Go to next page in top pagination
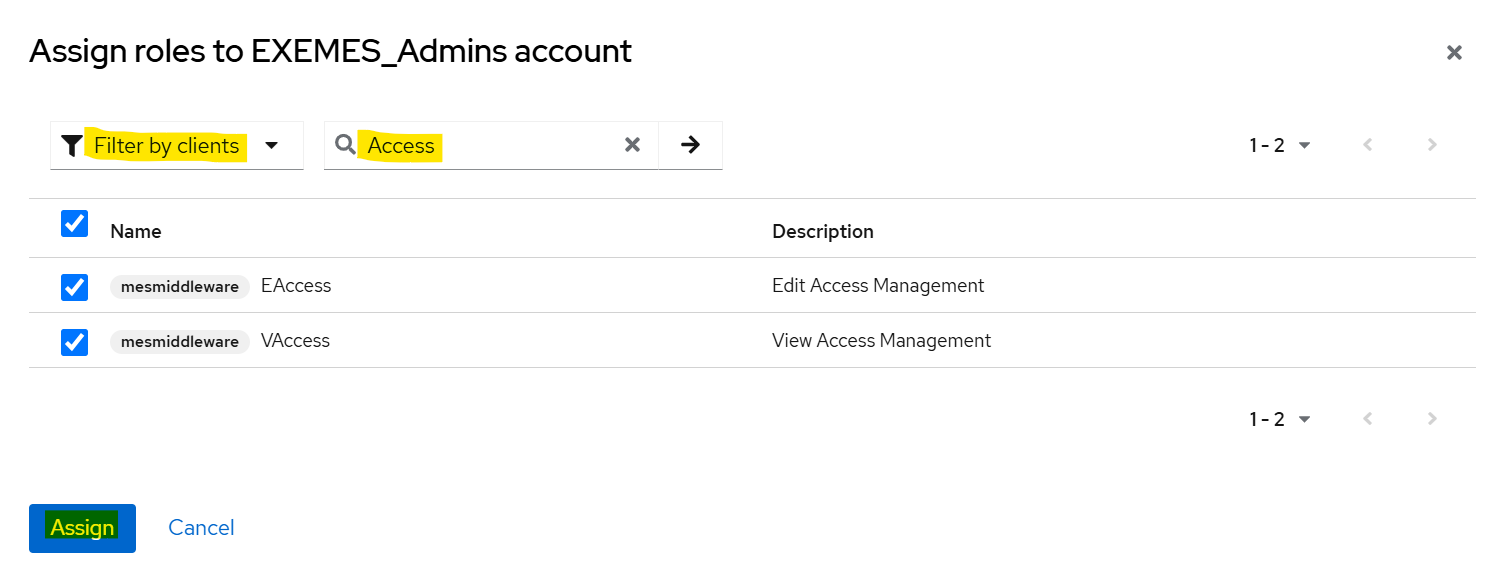This screenshot has width=1503, height=580. pyautogui.click(x=1432, y=145)
